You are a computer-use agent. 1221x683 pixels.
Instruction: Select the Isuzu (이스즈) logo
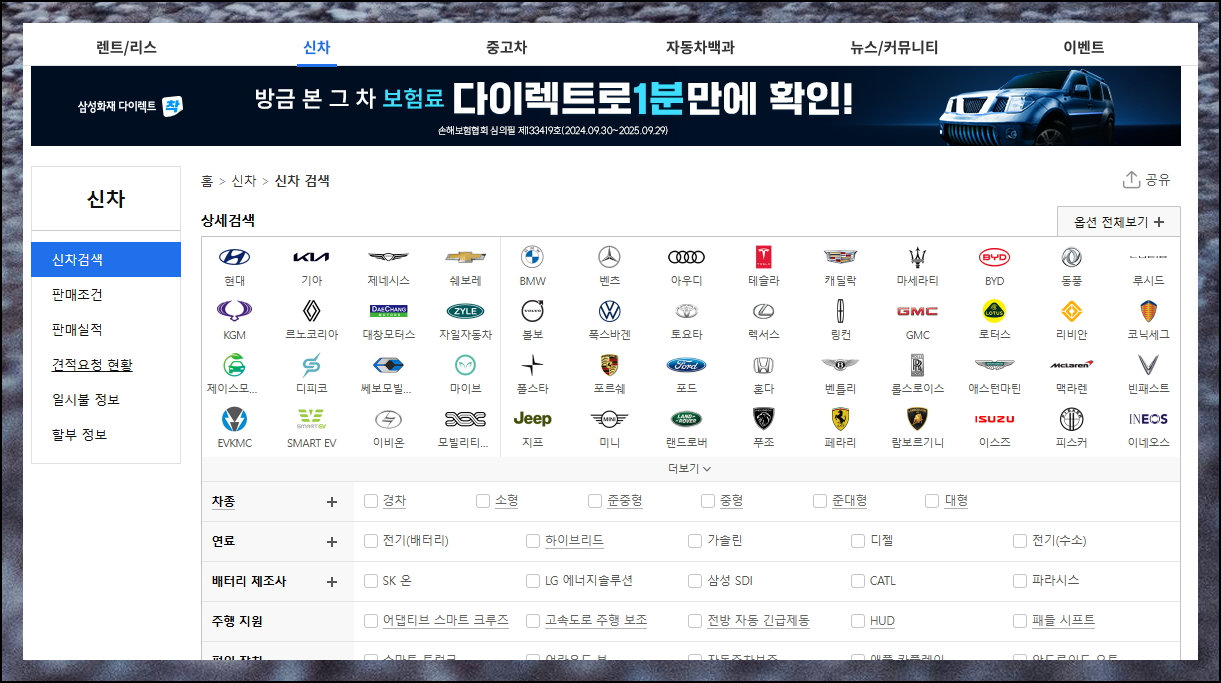coord(994,418)
